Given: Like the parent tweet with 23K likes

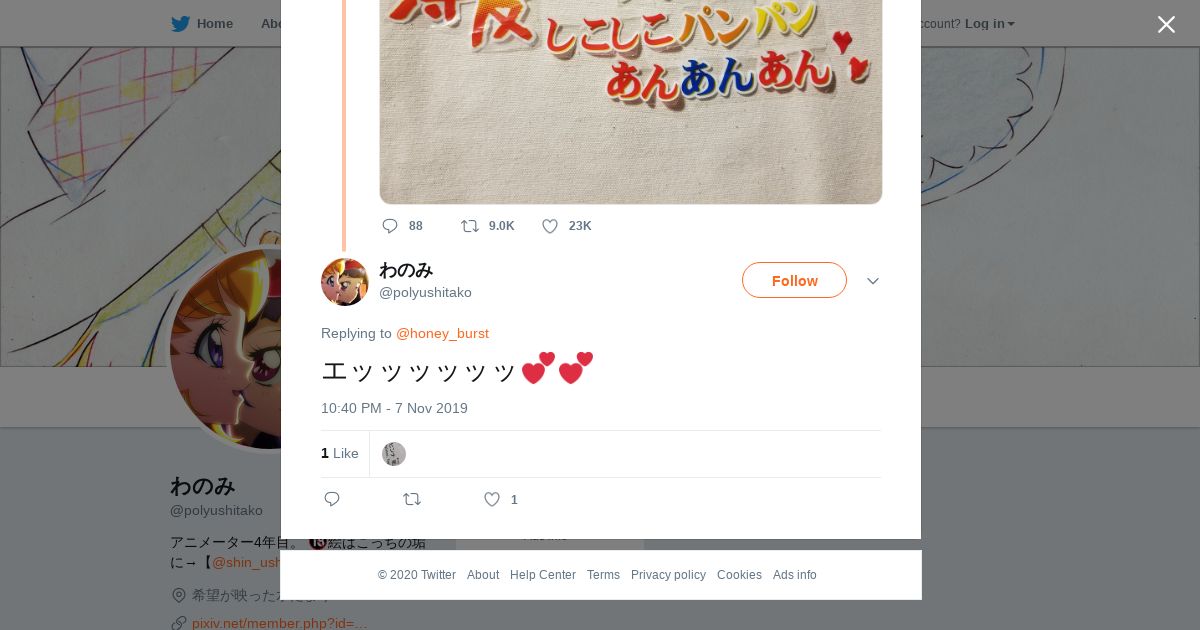Looking at the screenshot, I should 550,226.
